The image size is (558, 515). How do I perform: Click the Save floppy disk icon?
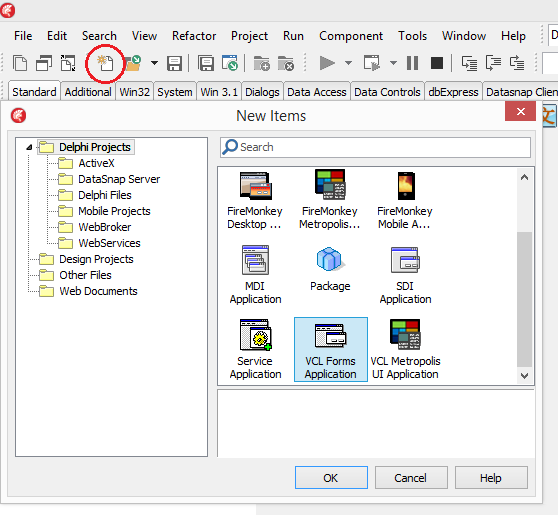(x=174, y=63)
